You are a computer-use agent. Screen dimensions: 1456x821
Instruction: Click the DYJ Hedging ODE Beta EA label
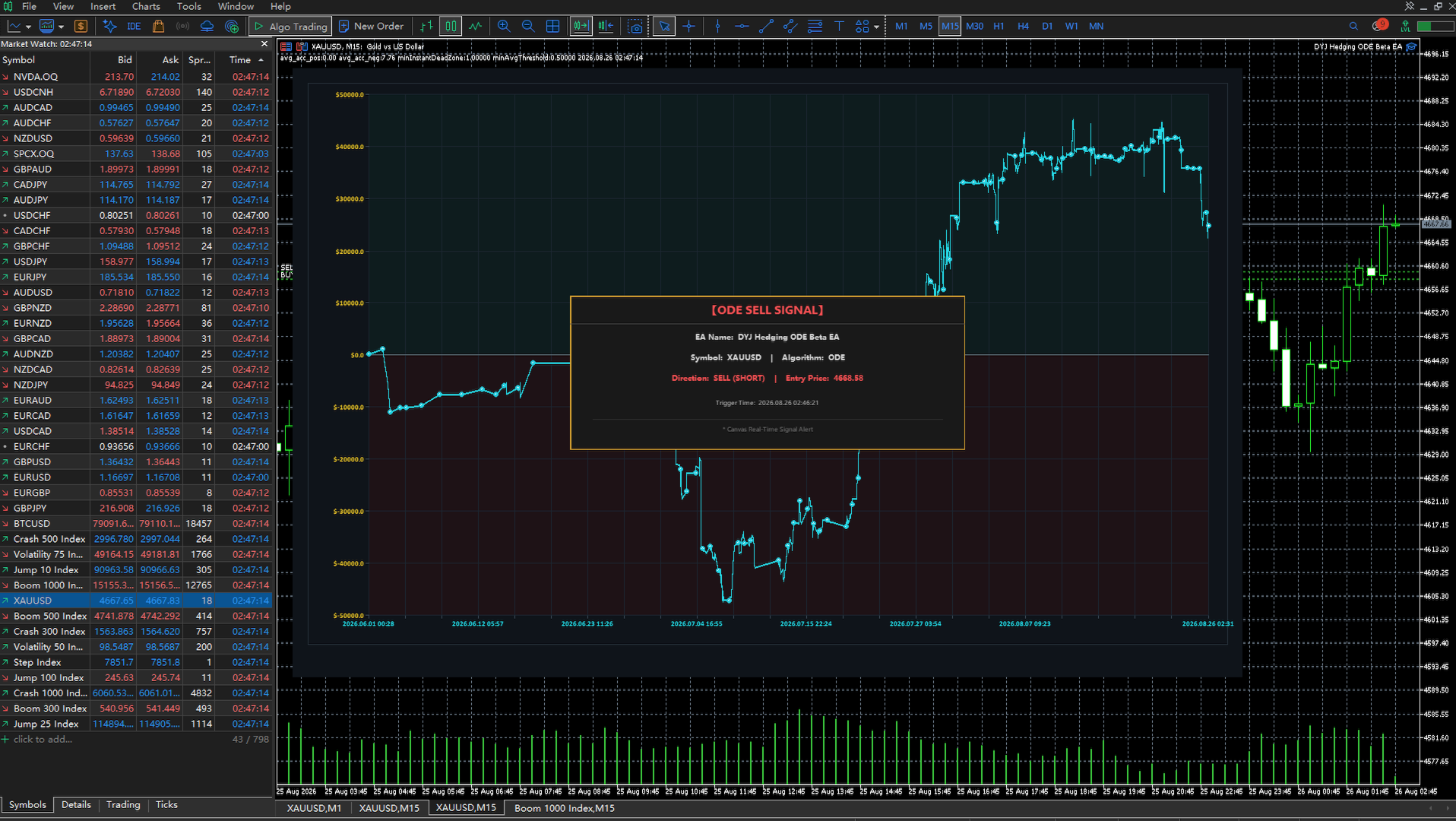point(1358,46)
